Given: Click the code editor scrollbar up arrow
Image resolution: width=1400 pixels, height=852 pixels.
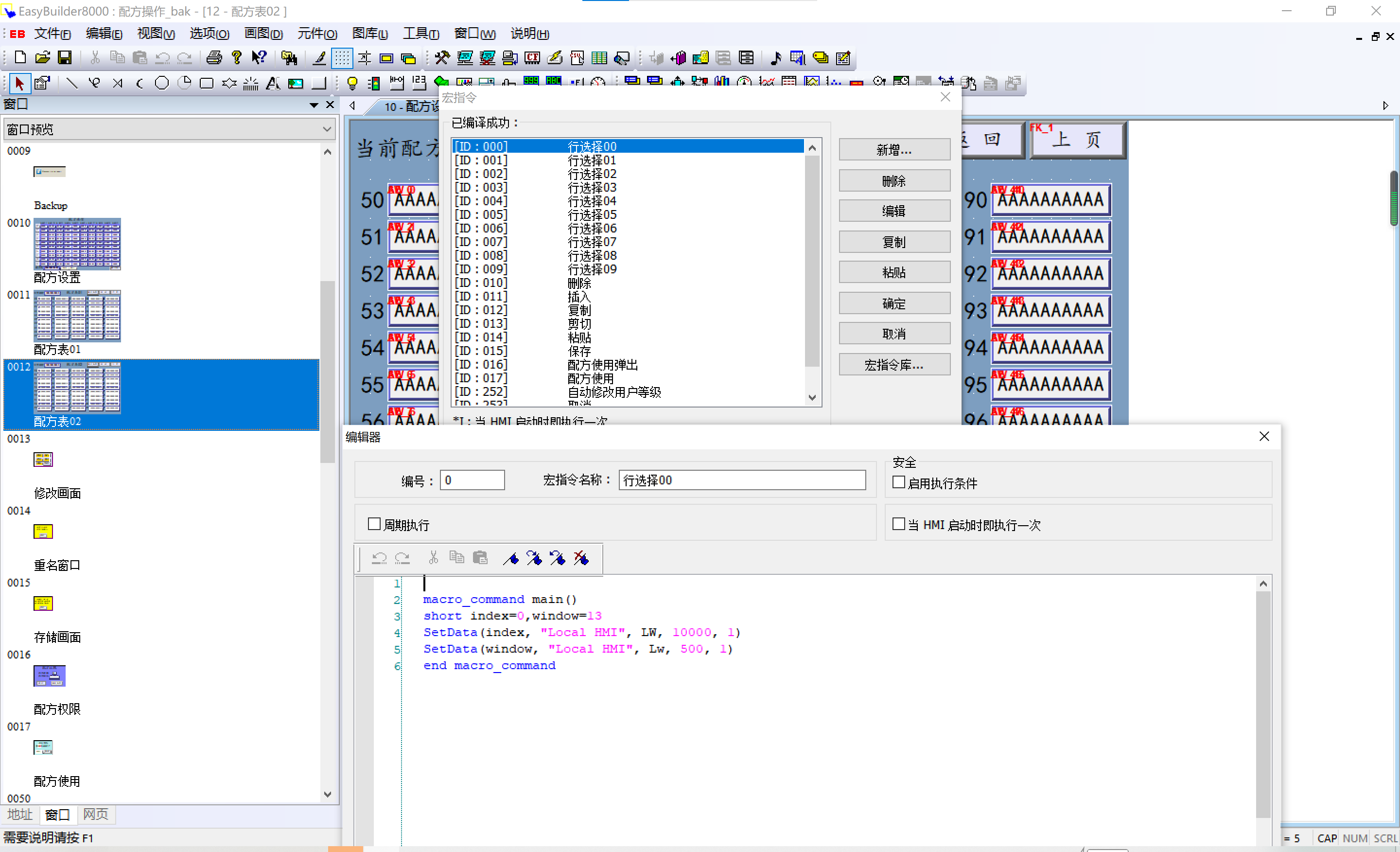Looking at the screenshot, I should 1263,584.
